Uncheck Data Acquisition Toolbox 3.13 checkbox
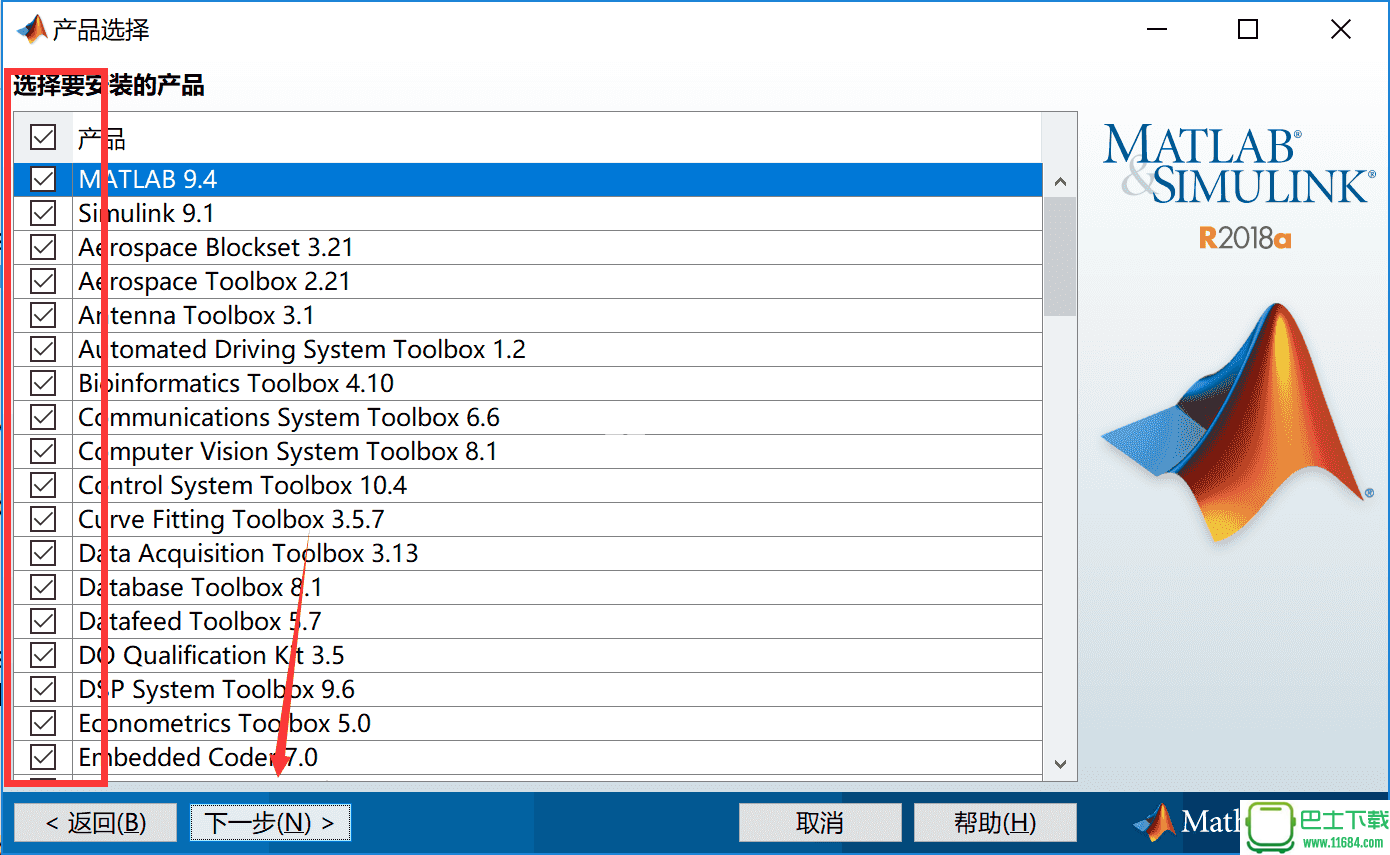This screenshot has height=855, width=1390. tap(43, 553)
